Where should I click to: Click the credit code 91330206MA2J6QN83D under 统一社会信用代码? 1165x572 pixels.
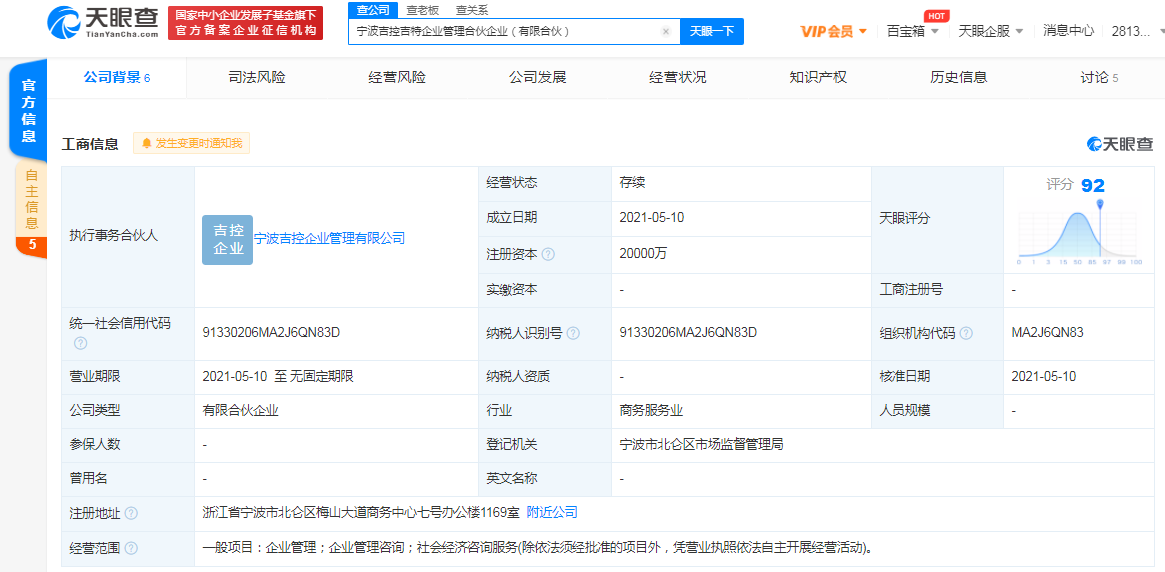[x=271, y=333]
